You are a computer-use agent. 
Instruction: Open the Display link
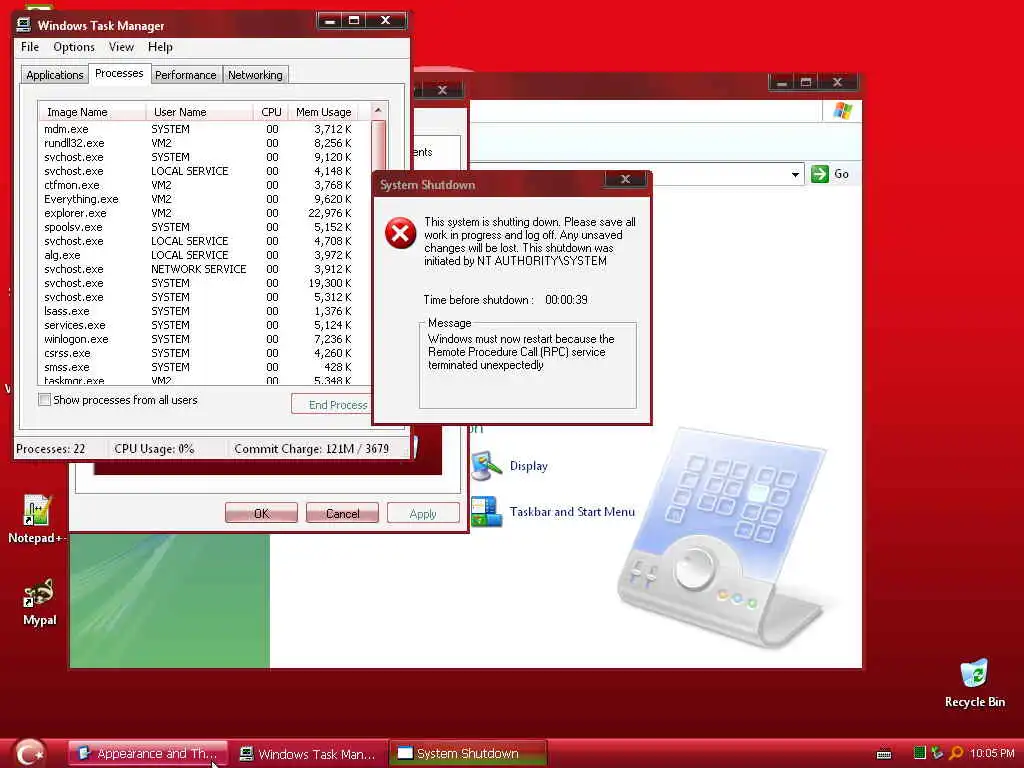(528, 466)
